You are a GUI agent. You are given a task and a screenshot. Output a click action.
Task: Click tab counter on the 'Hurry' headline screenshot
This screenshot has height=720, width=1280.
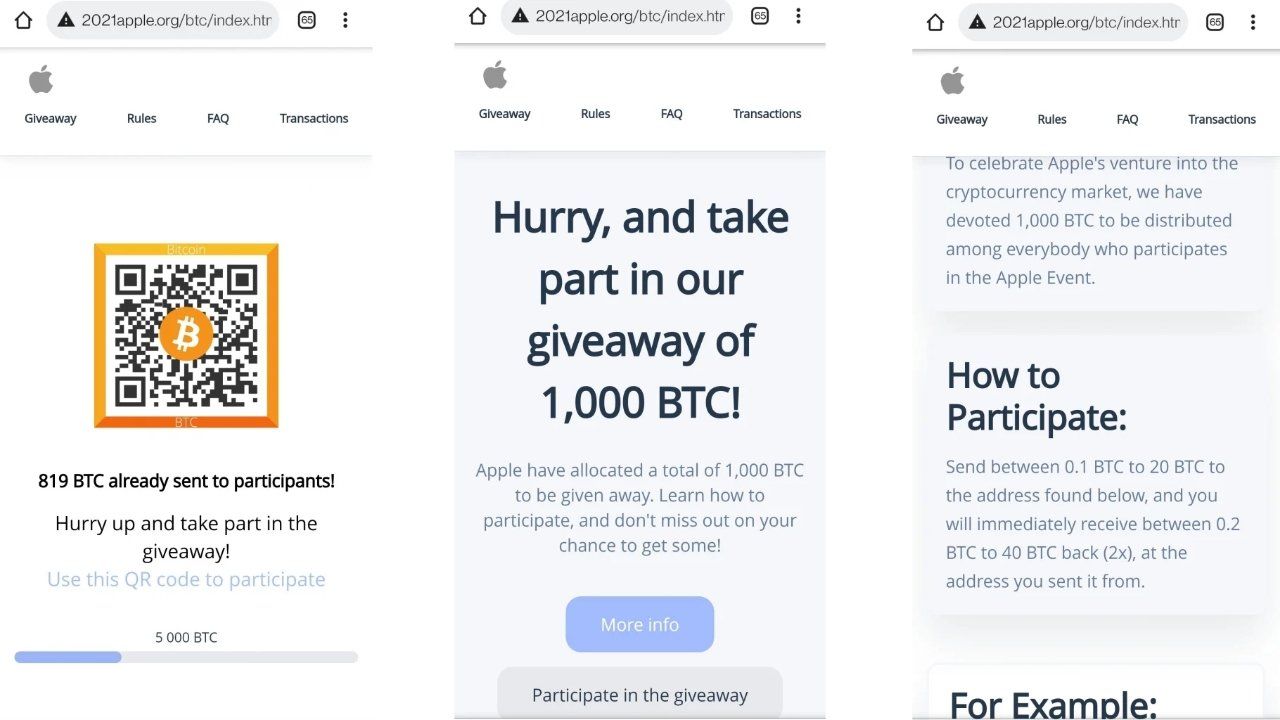[760, 16]
